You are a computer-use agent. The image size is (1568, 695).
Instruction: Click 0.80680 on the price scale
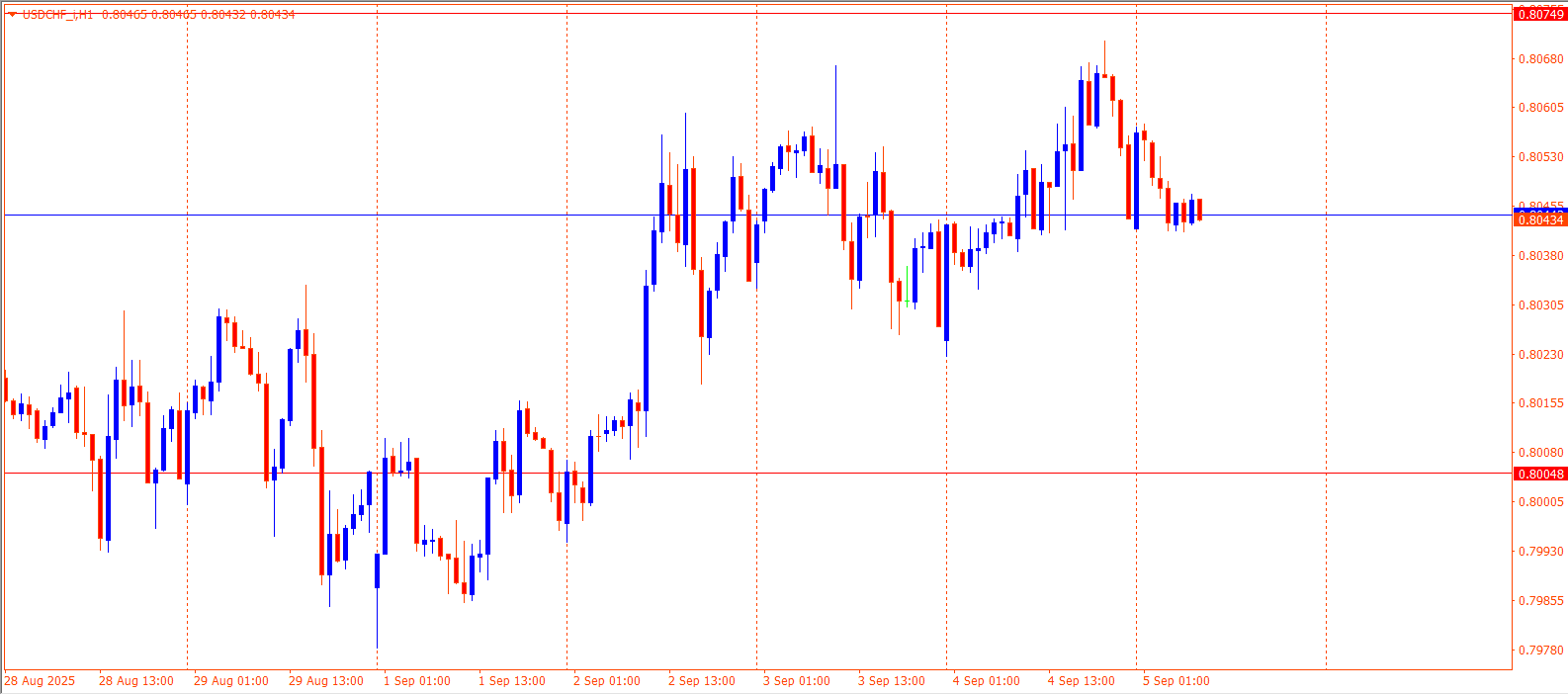[x=1540, y=59]
